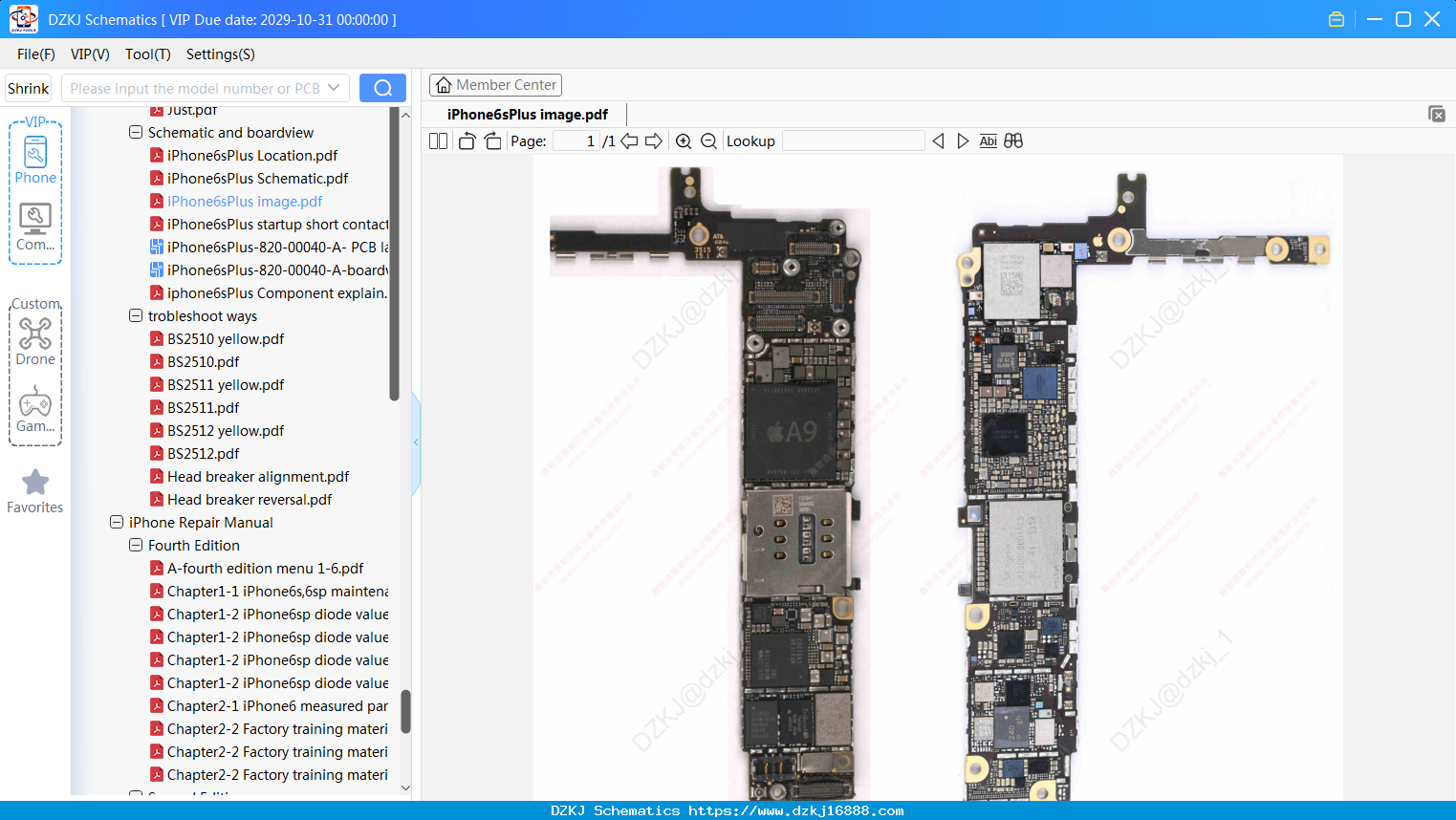Click the Shrink button
Screen dimensions: 1456x820
29,88
